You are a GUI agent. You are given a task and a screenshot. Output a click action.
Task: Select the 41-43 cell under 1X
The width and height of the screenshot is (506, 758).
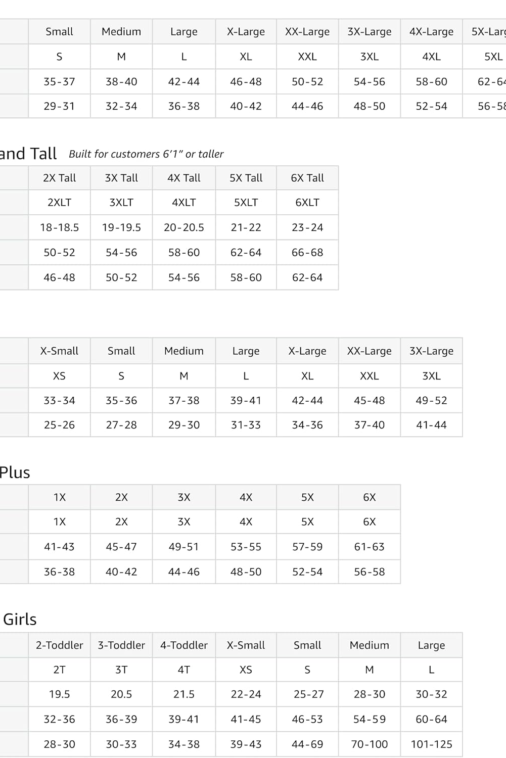click(x=59, y=547)
